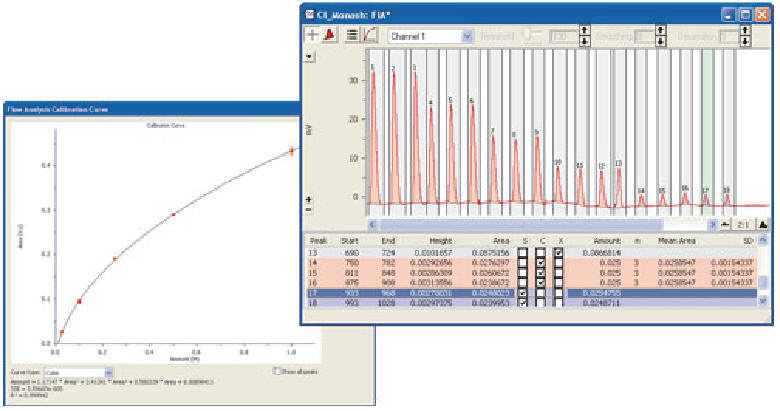
Task: Click the FIA window title bar icon
Action: pos(309,14)
